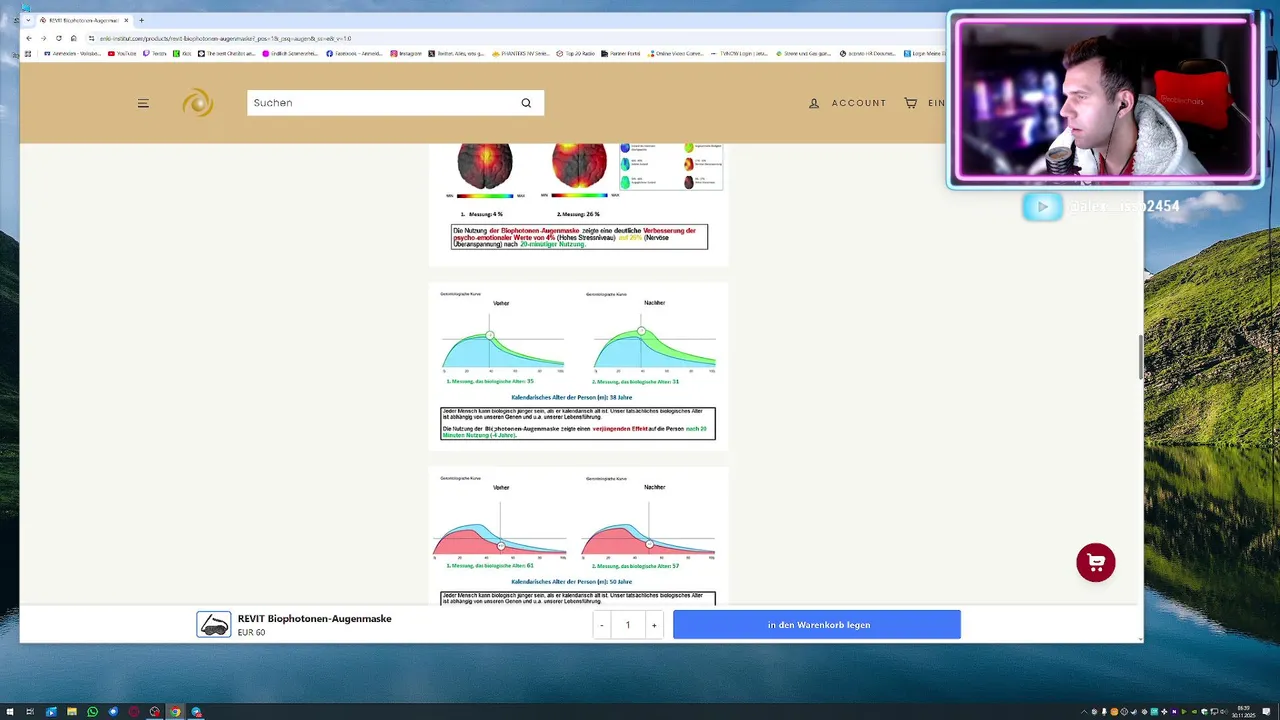
Task: Open the YouTube bookmark
Action: (x=122, y=53)
